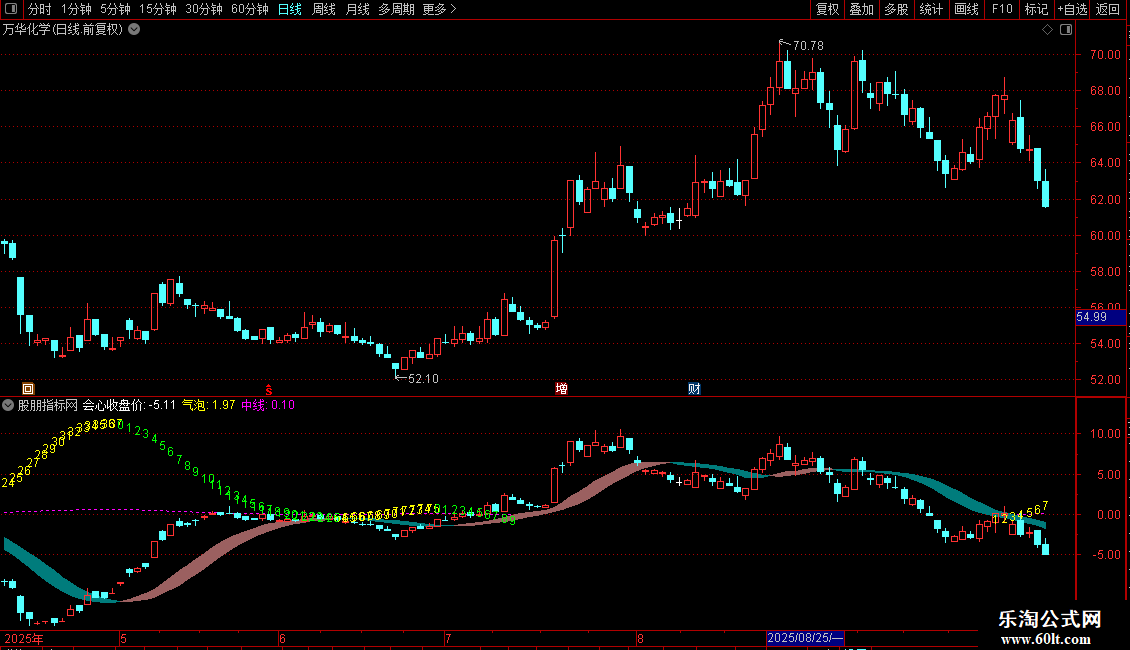Open F10 company information
Viewport: 1130px width, 650px height.
point(1002,9)
